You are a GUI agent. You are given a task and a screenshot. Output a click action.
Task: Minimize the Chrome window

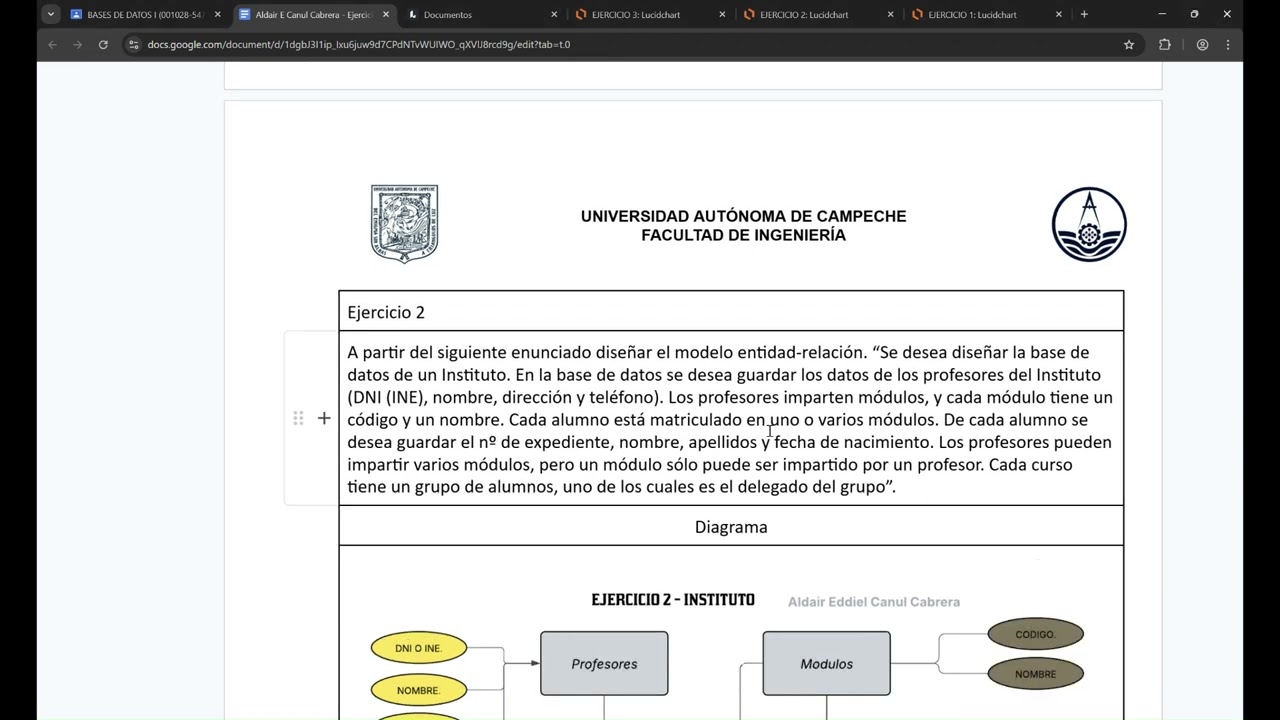(1161, 14)
